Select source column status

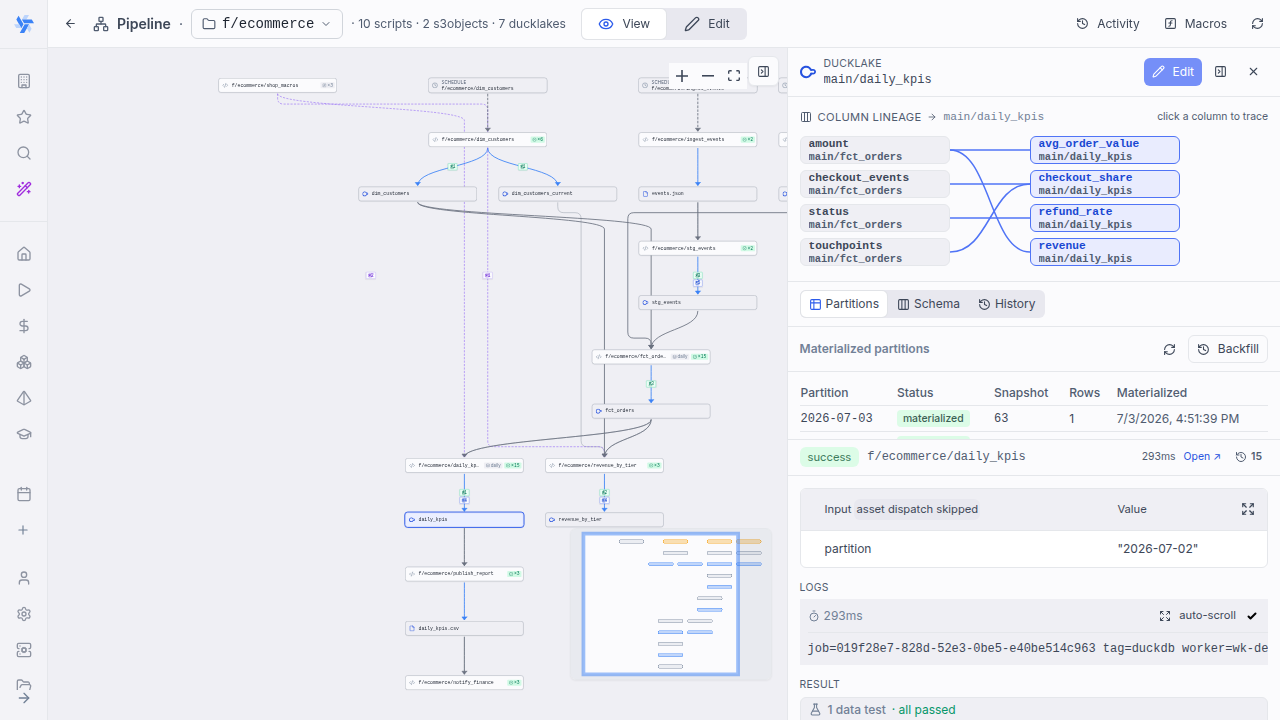tap(875, 218)
